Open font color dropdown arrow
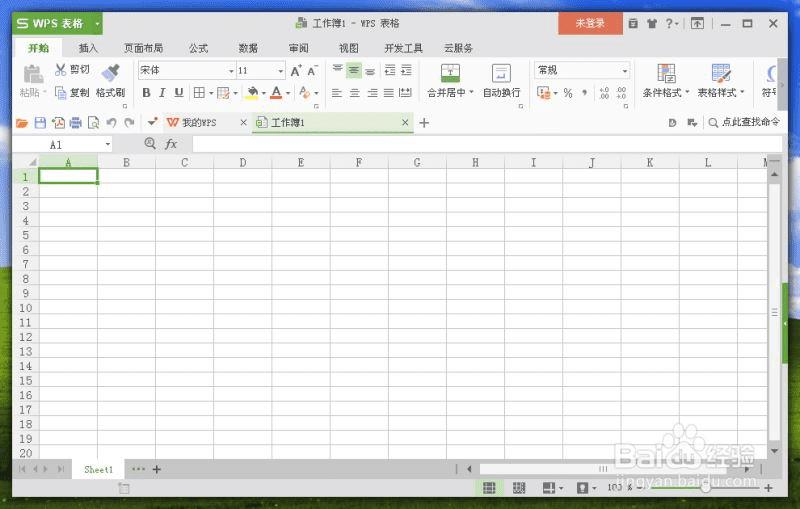Image resolution: width=800 pixels, height=509 pixels. pos(288,93)
